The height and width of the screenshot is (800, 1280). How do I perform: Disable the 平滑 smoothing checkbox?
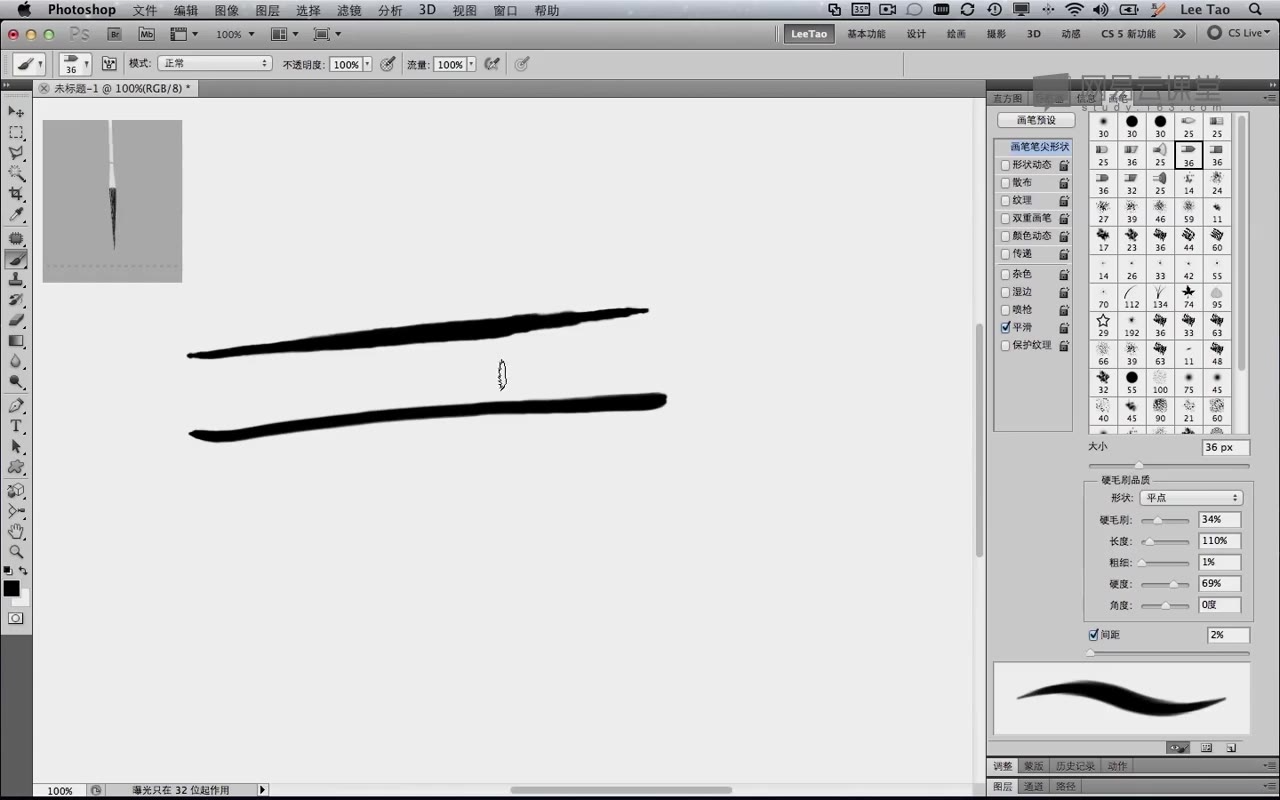(x=1006, y=327)
